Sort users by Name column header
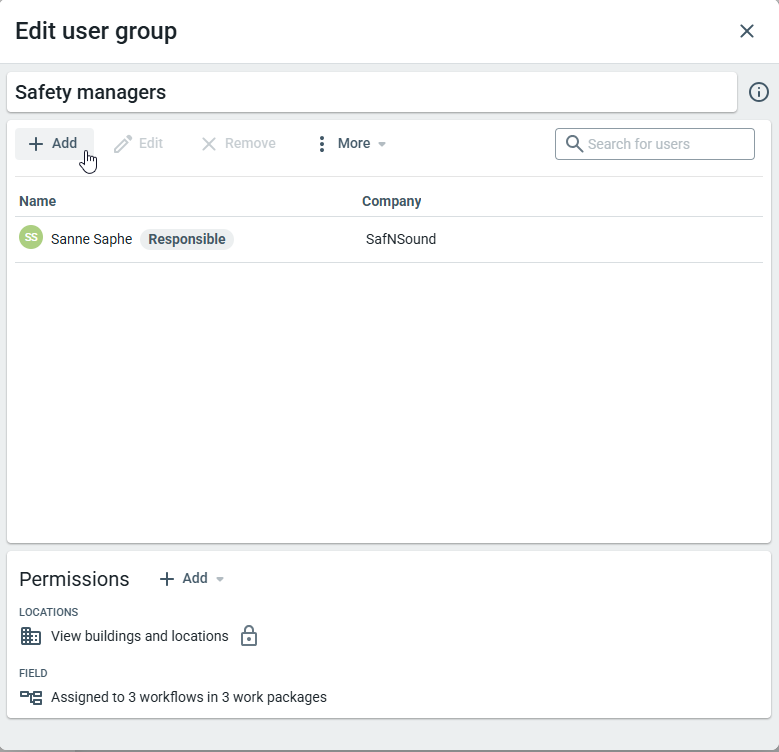779x752 pixels. click(x=38, y=201)
